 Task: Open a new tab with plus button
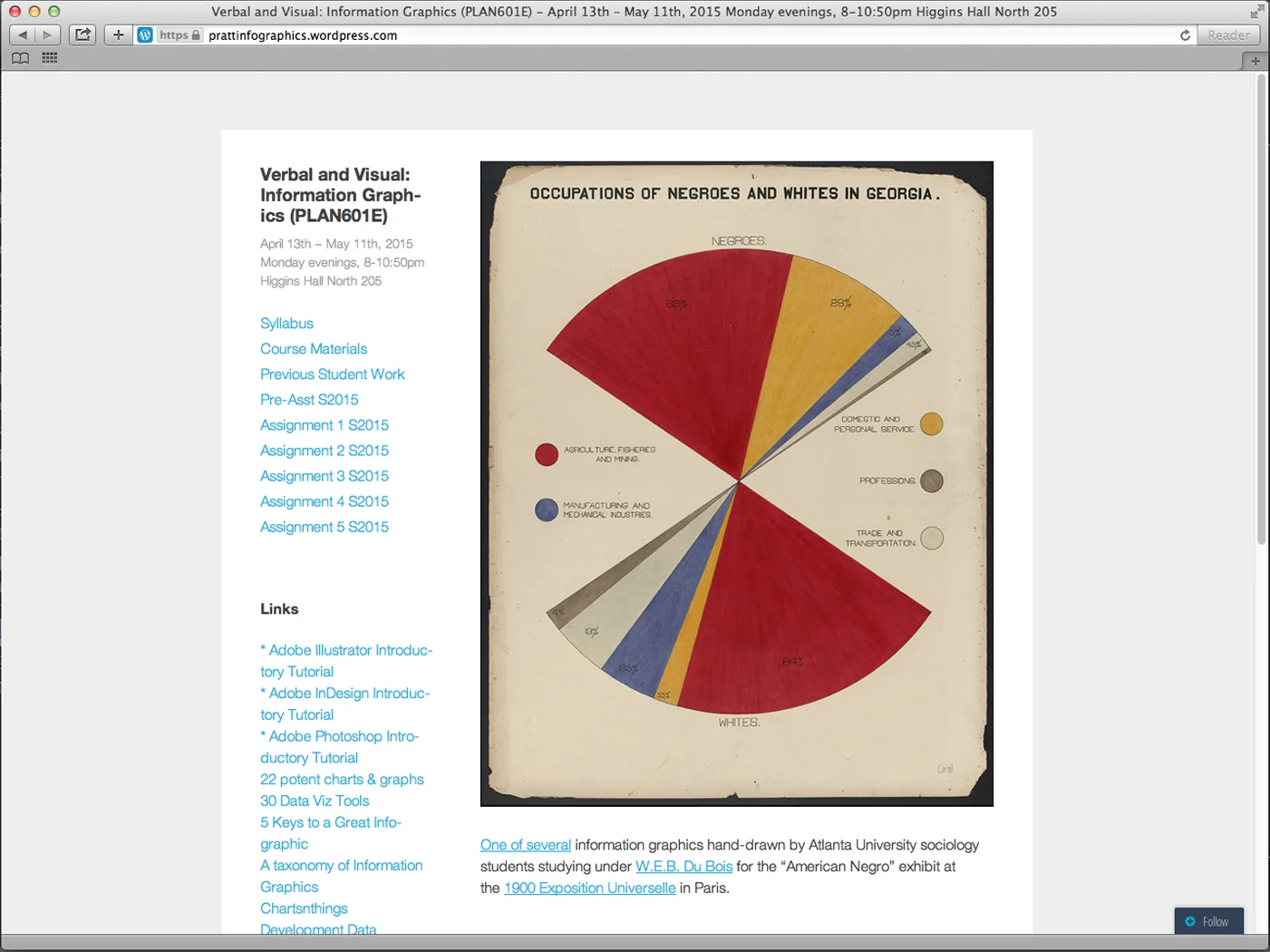(1255, 61)
